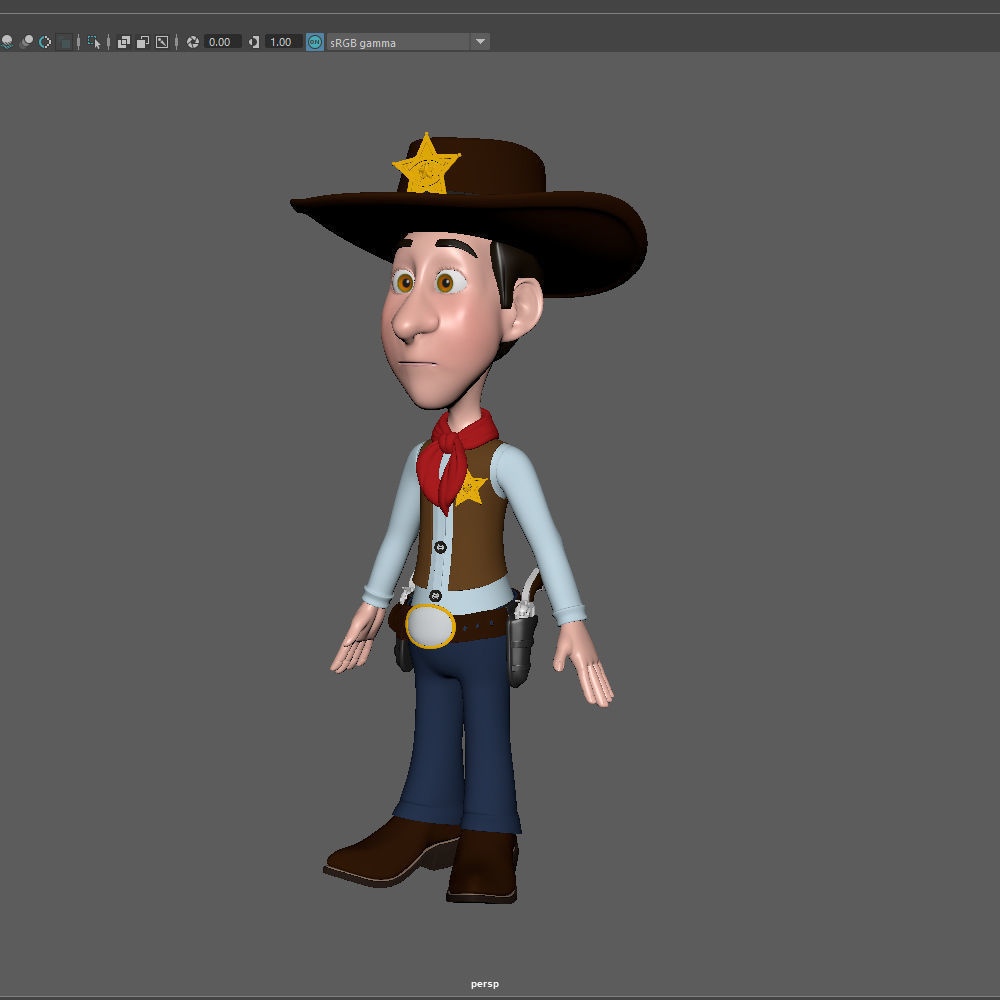Click the persp camera label
Viewport: 1000px width, 1000px height.
click(x=485, y=984)
